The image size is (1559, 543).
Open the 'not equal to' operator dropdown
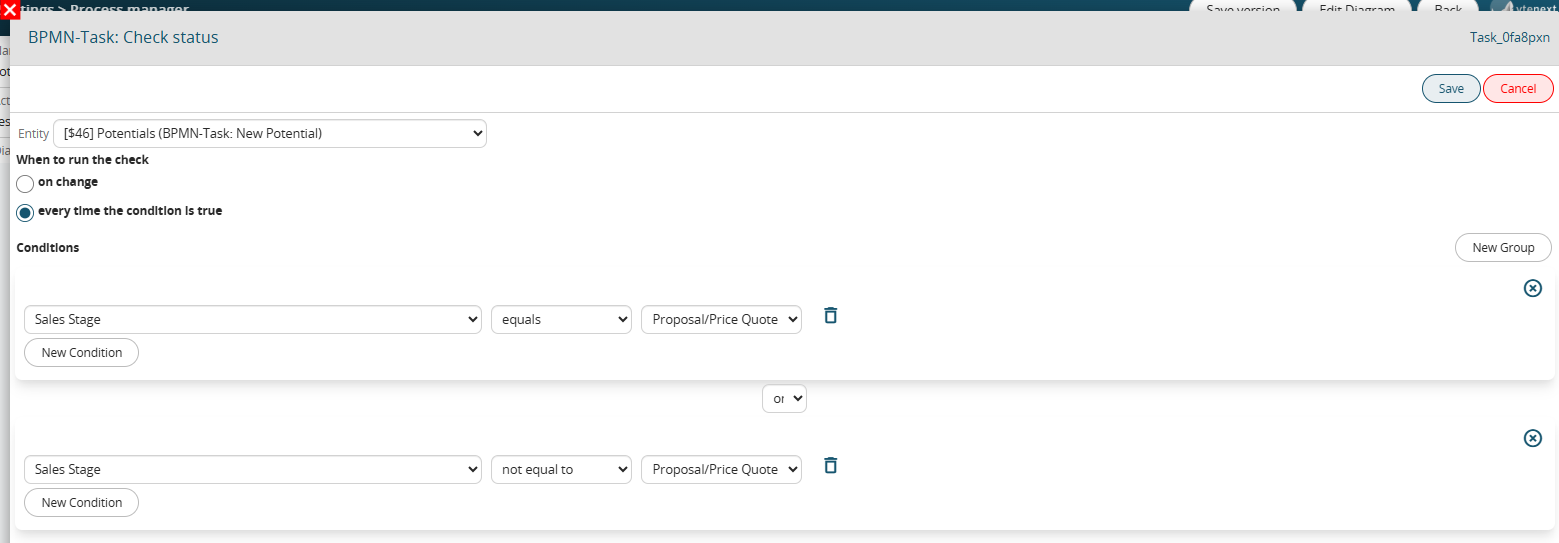click(561, 470)
